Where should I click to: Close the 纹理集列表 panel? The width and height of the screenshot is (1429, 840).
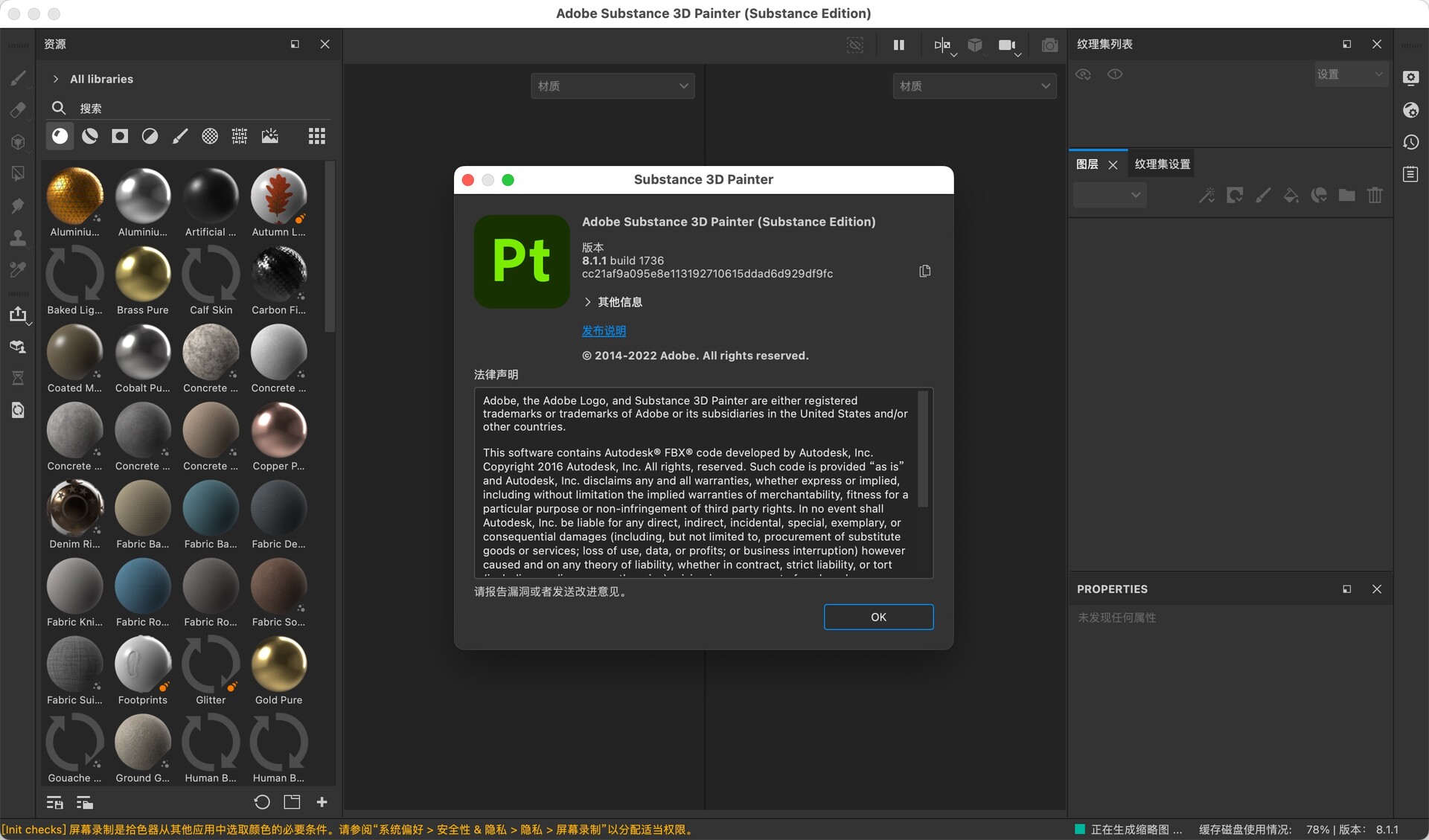[1377, 45]
